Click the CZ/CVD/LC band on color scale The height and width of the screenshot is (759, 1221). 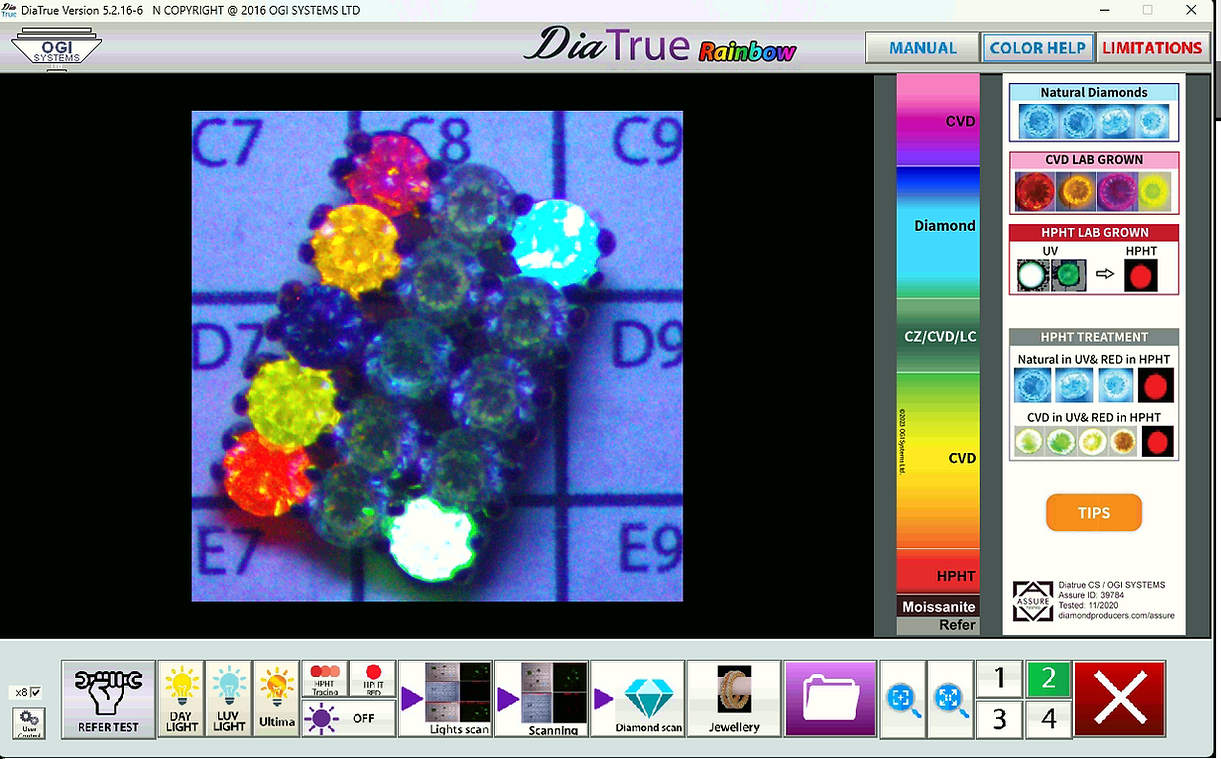[937, 336]
